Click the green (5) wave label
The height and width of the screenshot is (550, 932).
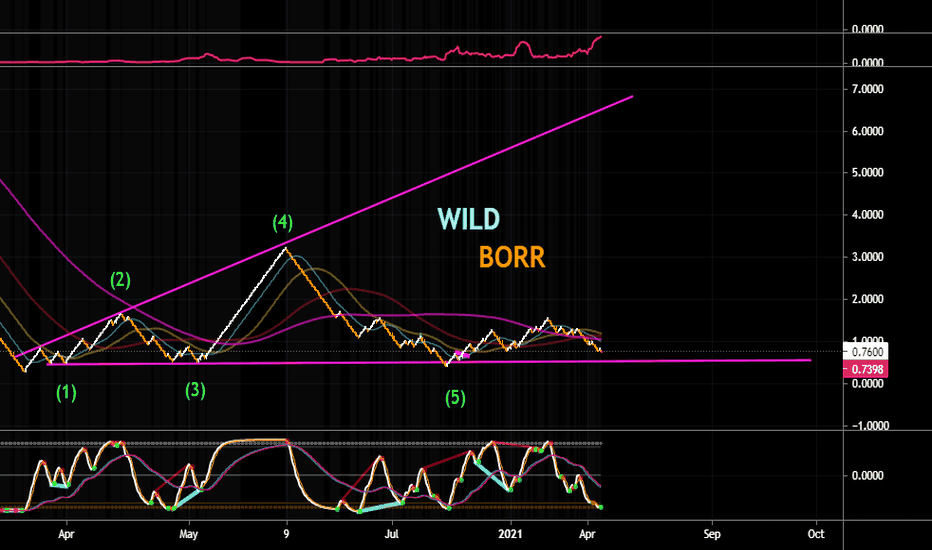[455, 398]
